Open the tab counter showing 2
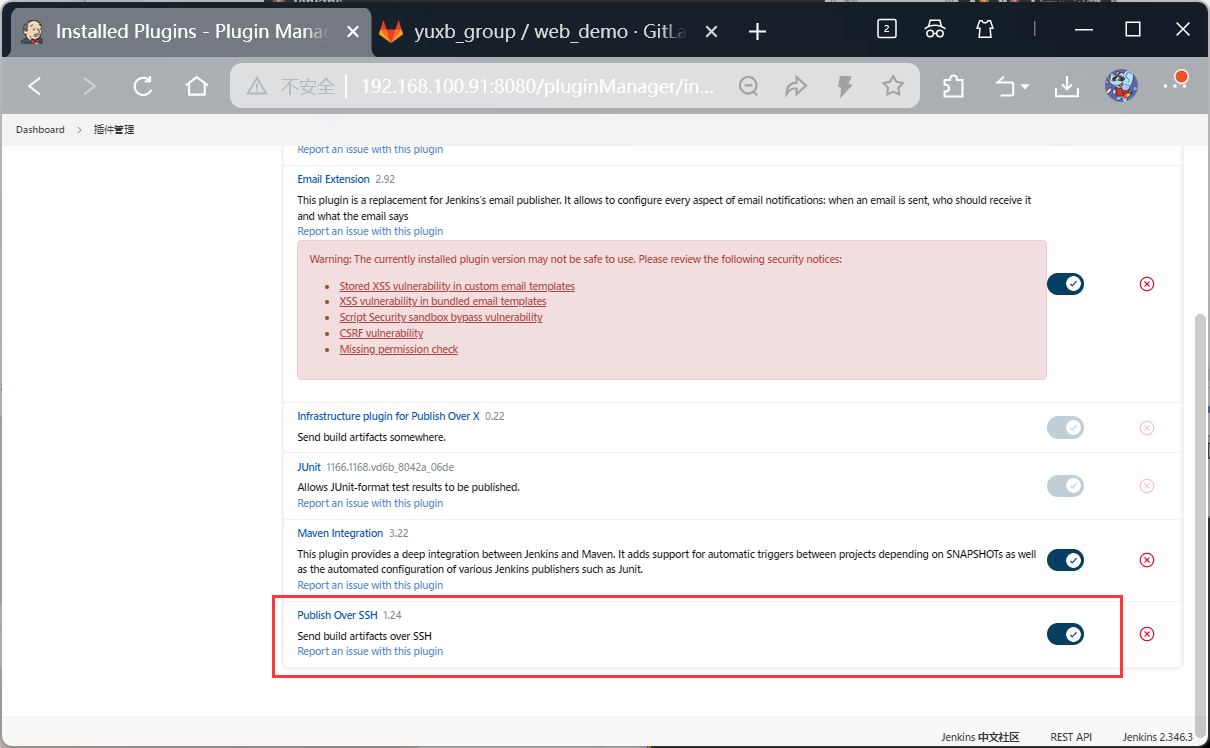Viewport: 1210px width, 748px height. (x=886, y=29)
